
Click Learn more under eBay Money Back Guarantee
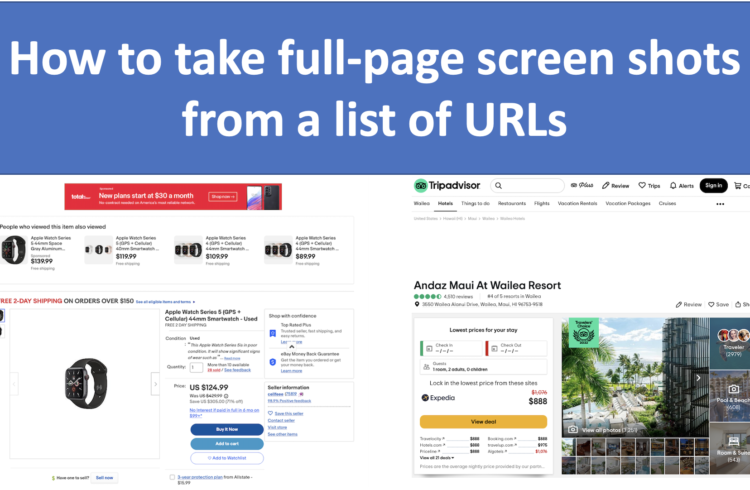click(291, 371)
